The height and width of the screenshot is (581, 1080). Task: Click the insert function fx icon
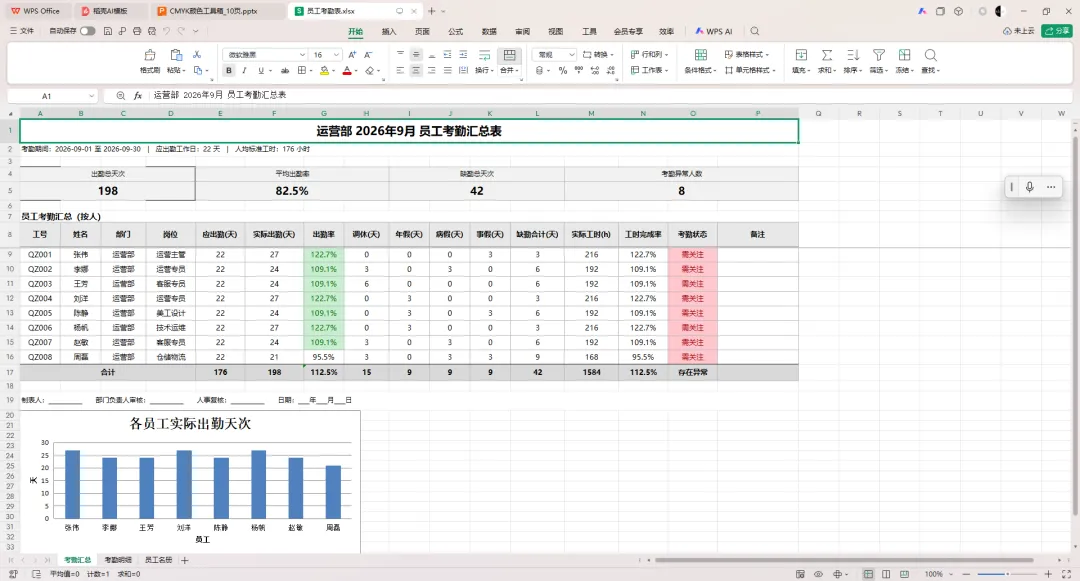tap(138, 96)
